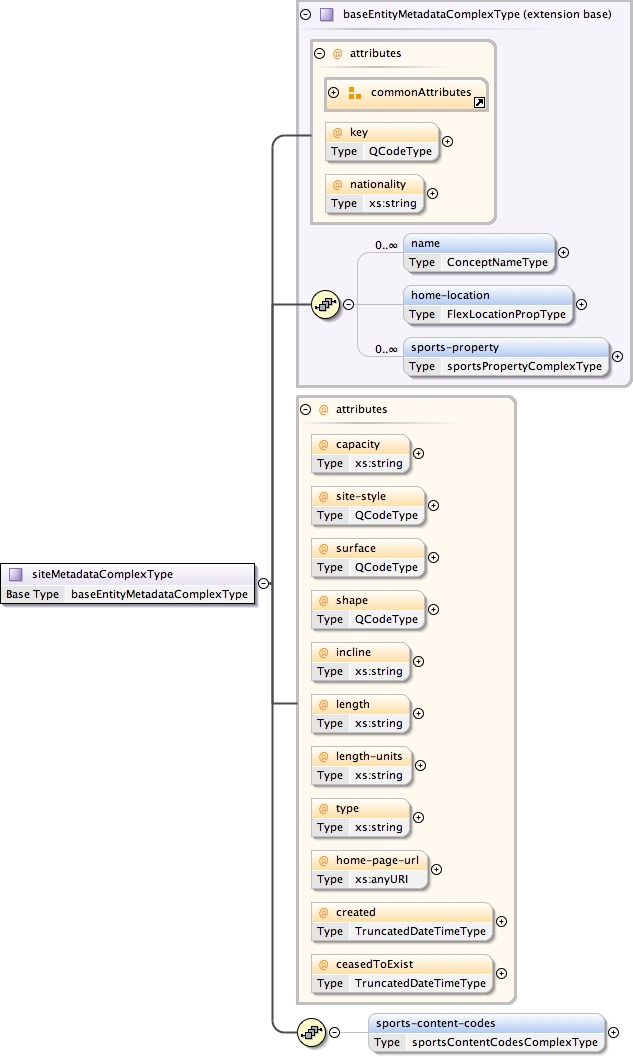Expand the home-location element
The image size is (633, 1057).
(581, 304)
